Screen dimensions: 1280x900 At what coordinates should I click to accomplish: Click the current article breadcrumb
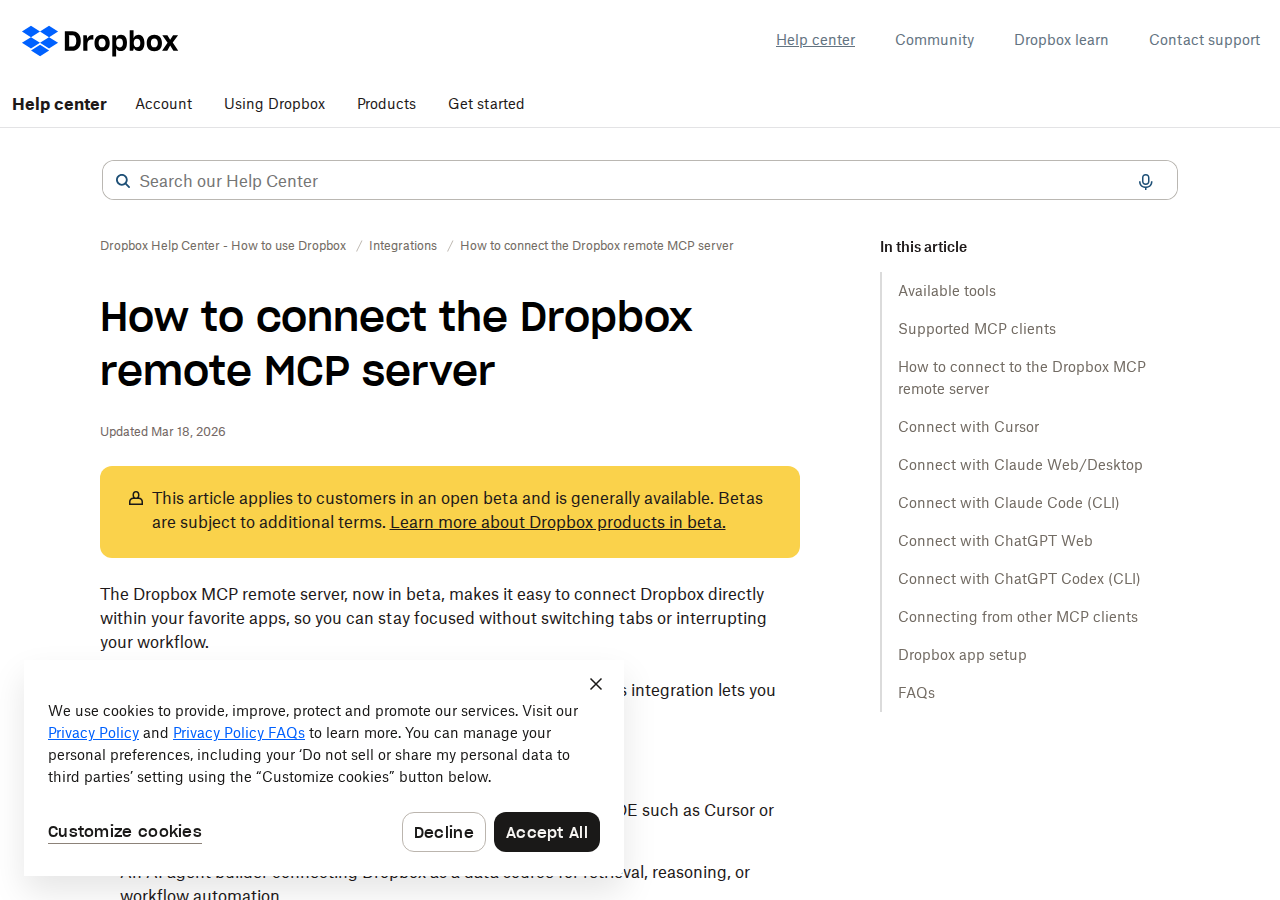point(597,246)
